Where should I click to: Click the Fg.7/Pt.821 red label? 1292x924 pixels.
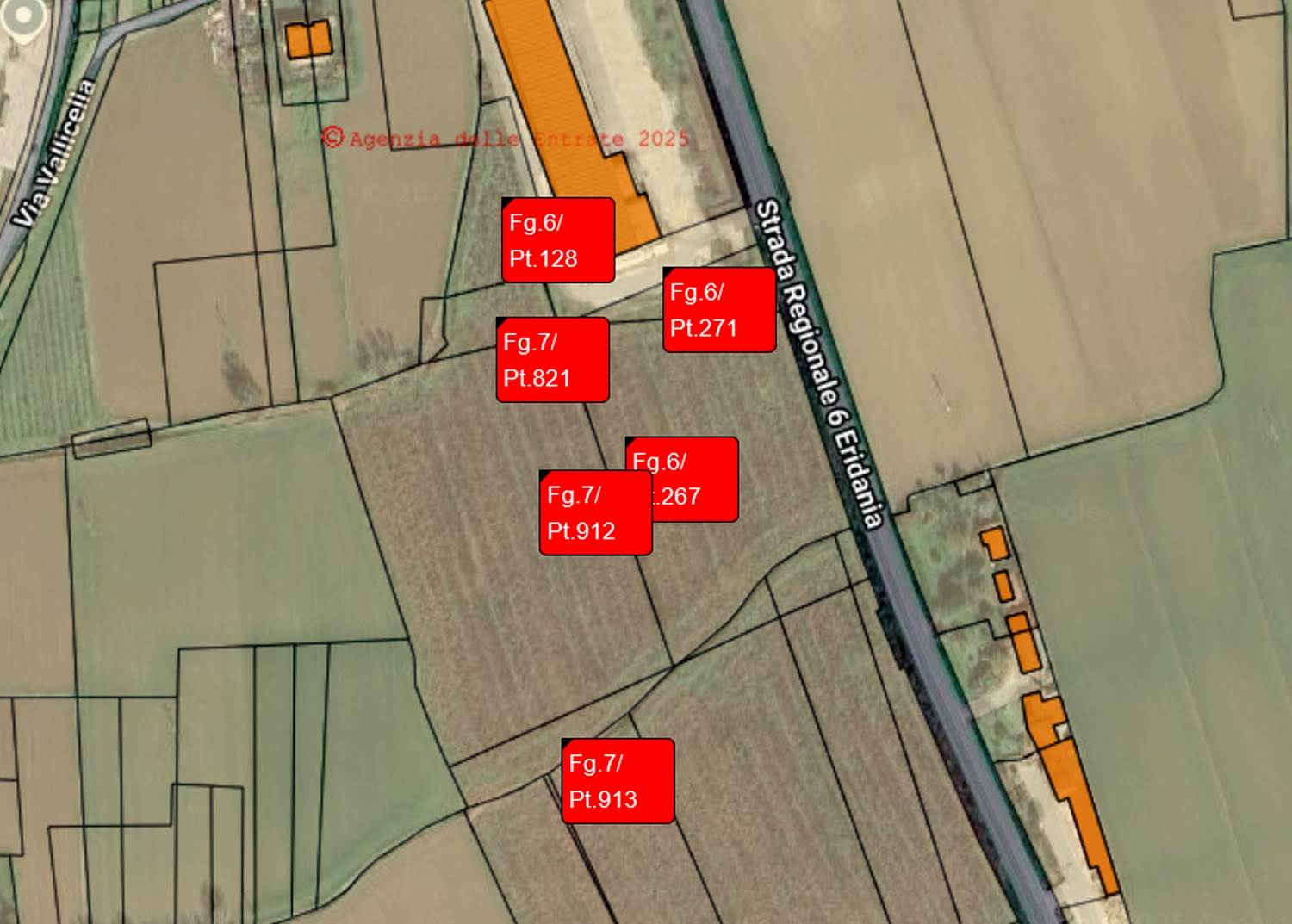553,359
